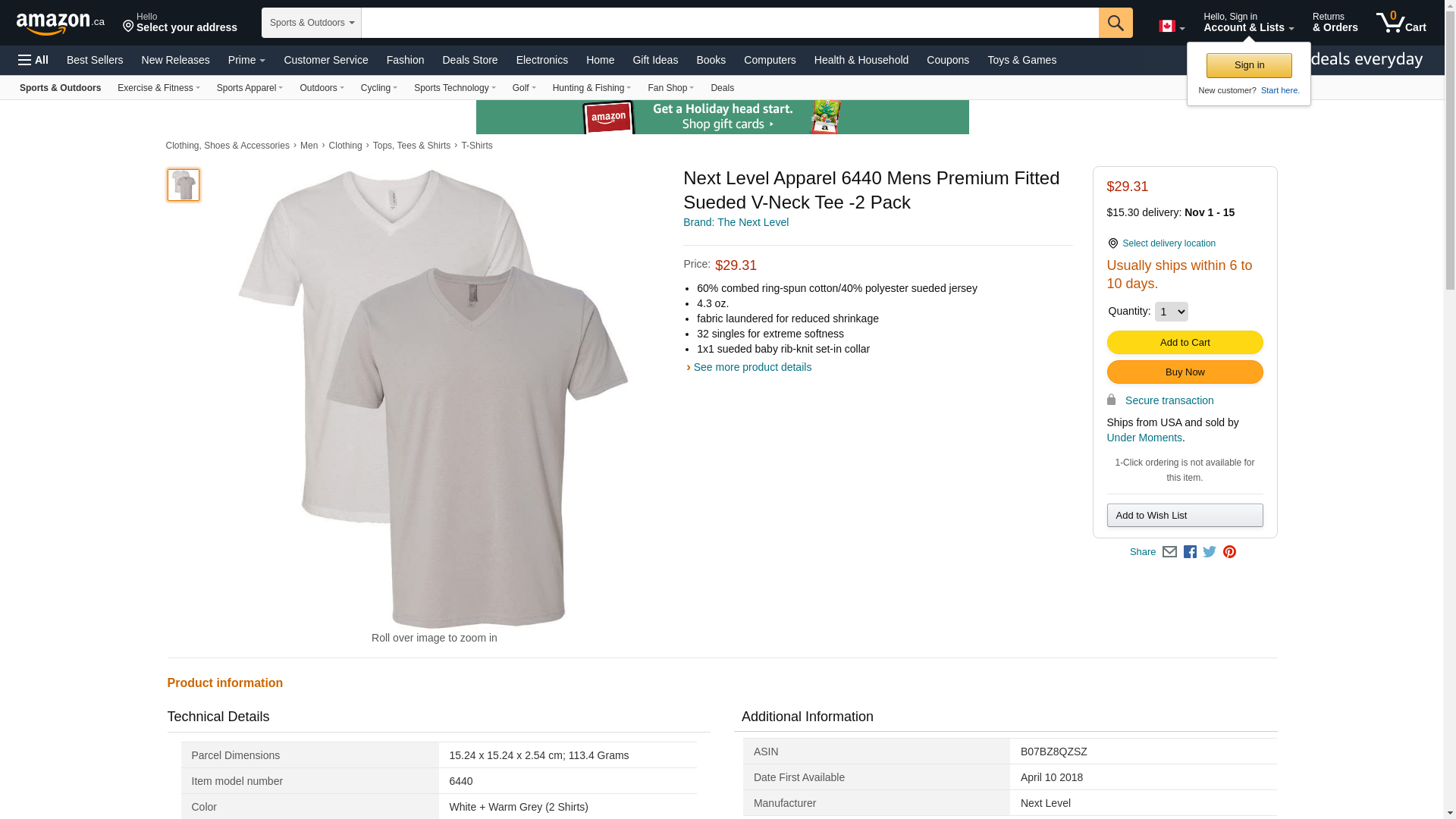Open Deals Store in navigation bar
Image resolution: width=1456 pixels, height=819 pixels.
click(469, 60)
